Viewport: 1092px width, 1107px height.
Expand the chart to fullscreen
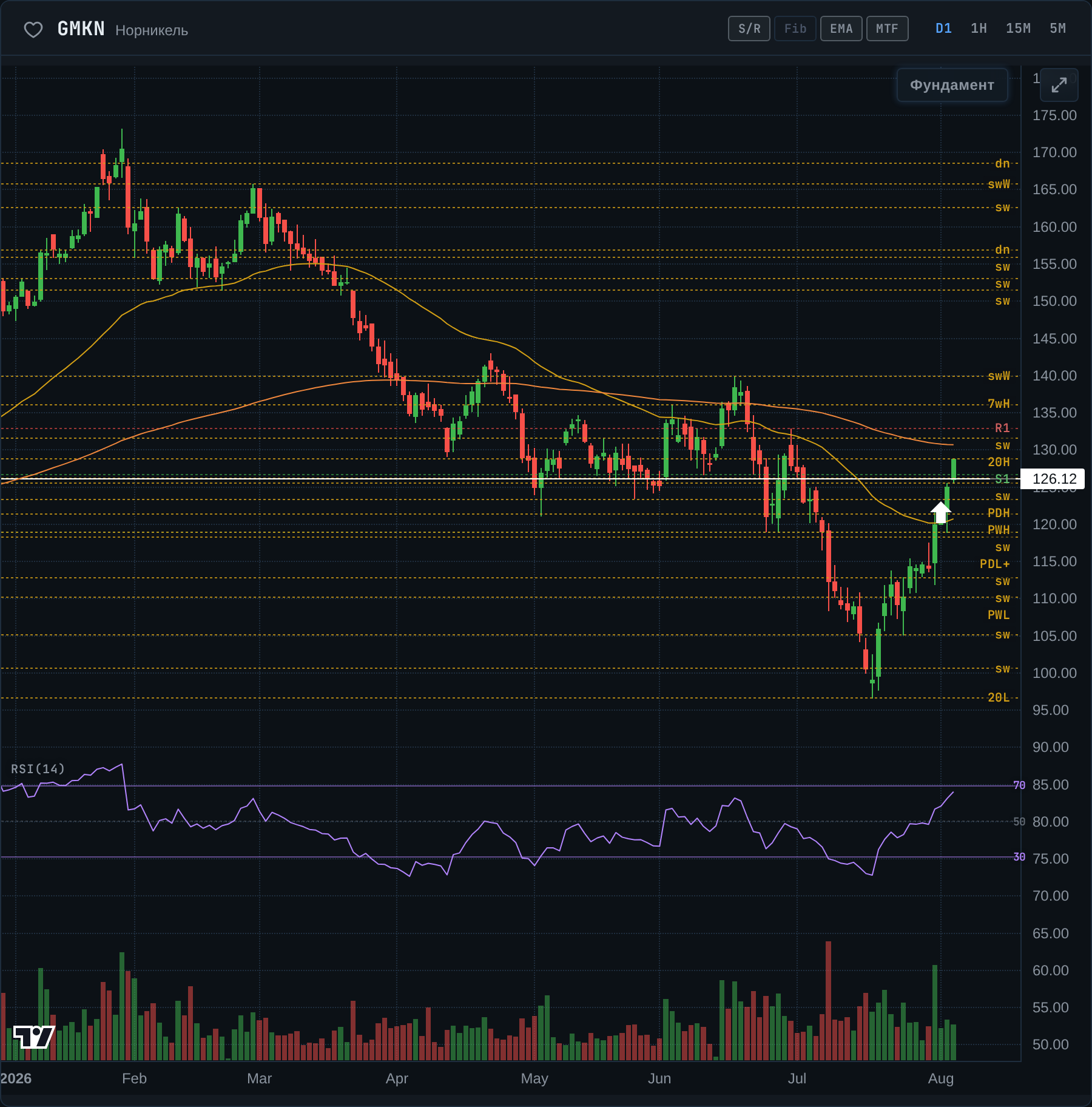[x=1059, y=85]
